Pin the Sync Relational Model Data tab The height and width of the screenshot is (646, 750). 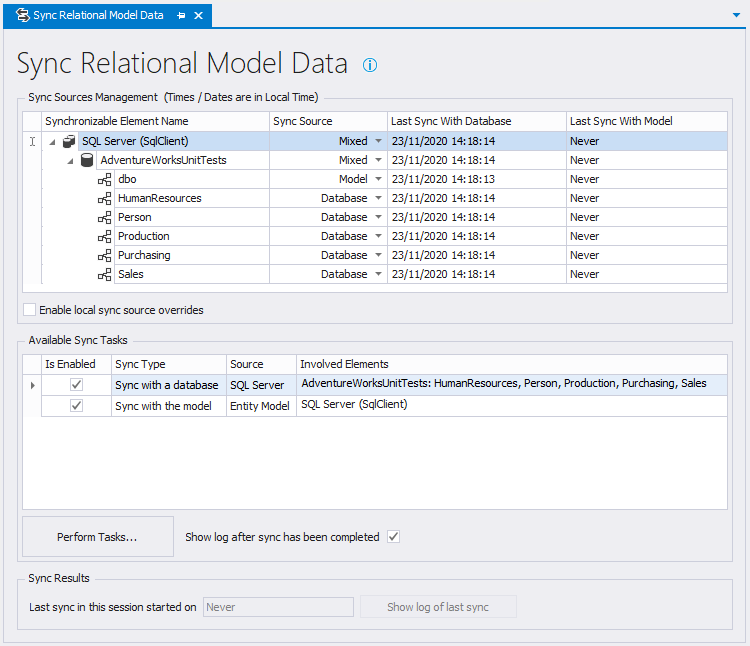point(181,16)
